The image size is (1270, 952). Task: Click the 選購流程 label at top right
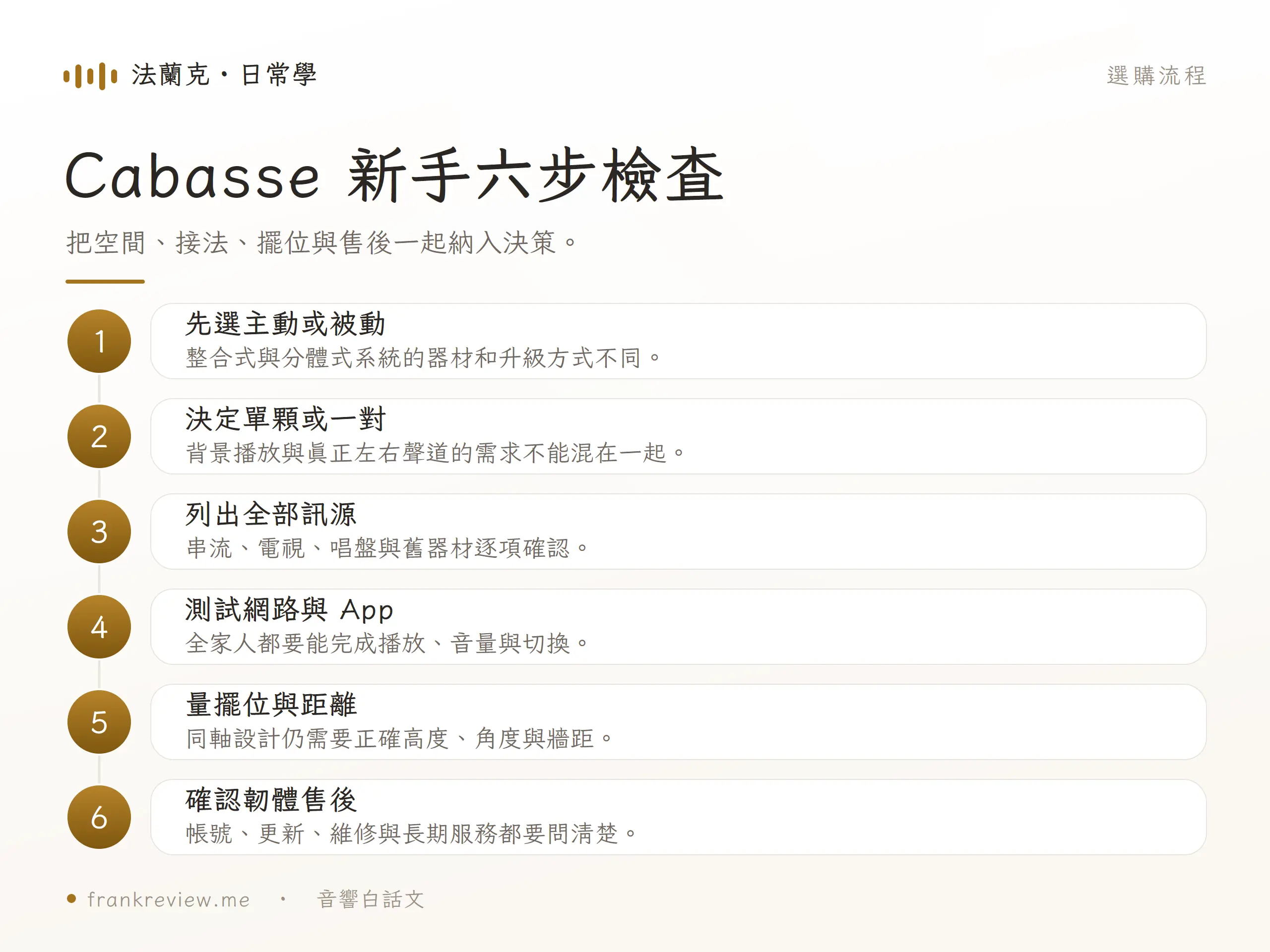coord(1156,76)
